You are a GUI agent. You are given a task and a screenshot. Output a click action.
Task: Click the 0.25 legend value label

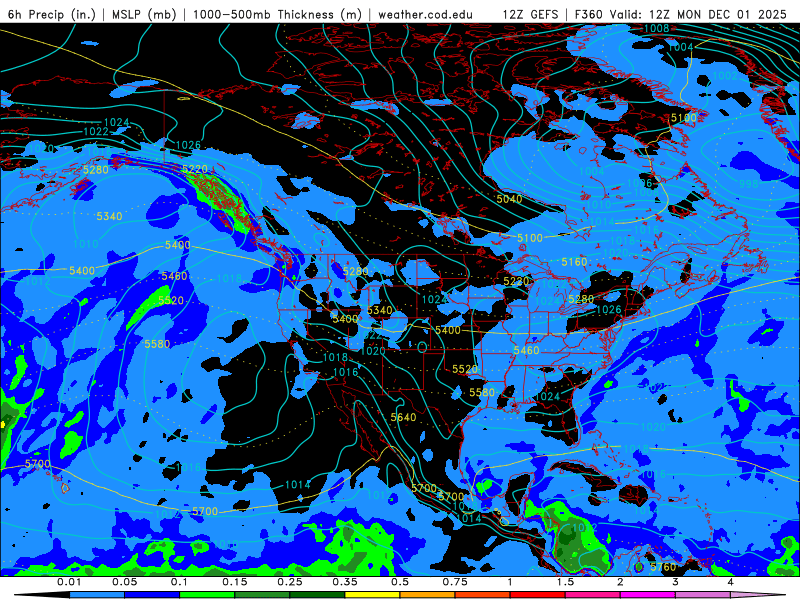click(x=290, y=582)
